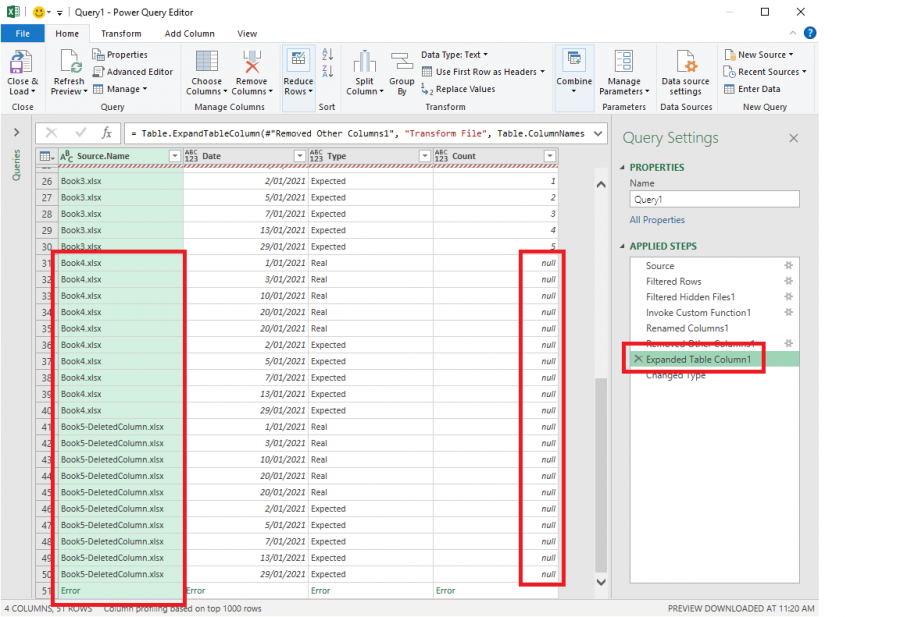Click the Query1 name input field
The image size is (900, 617).
[x=714, y=199]
